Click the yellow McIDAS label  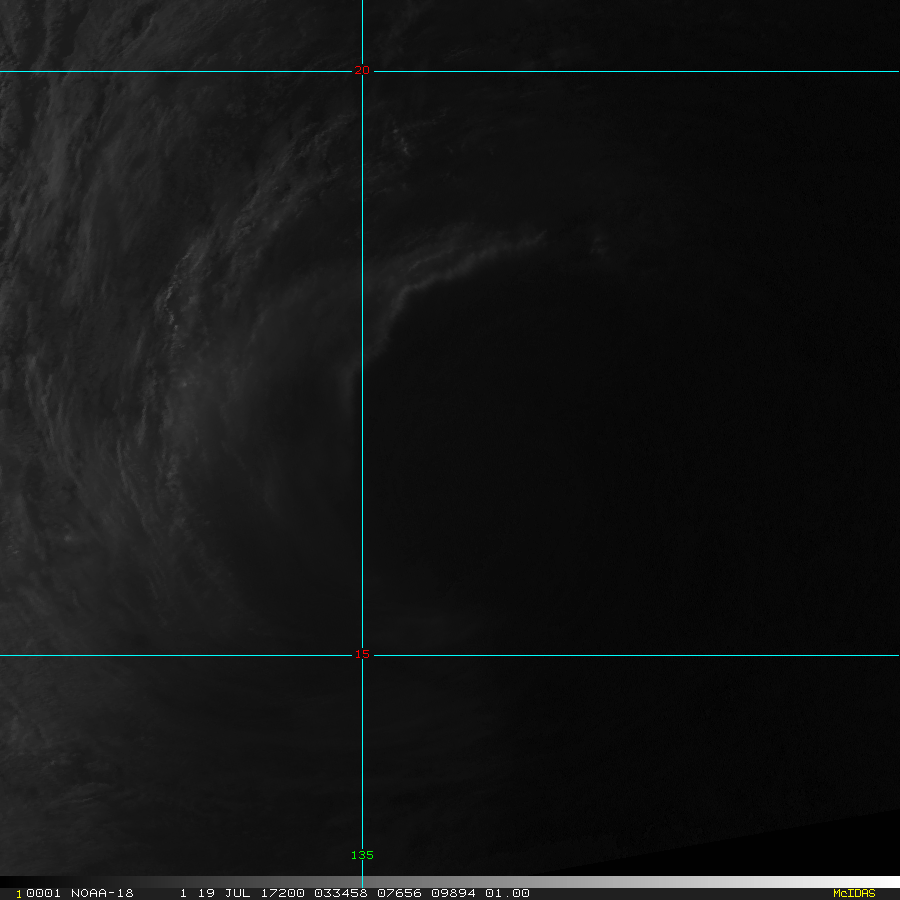[853, 893]
